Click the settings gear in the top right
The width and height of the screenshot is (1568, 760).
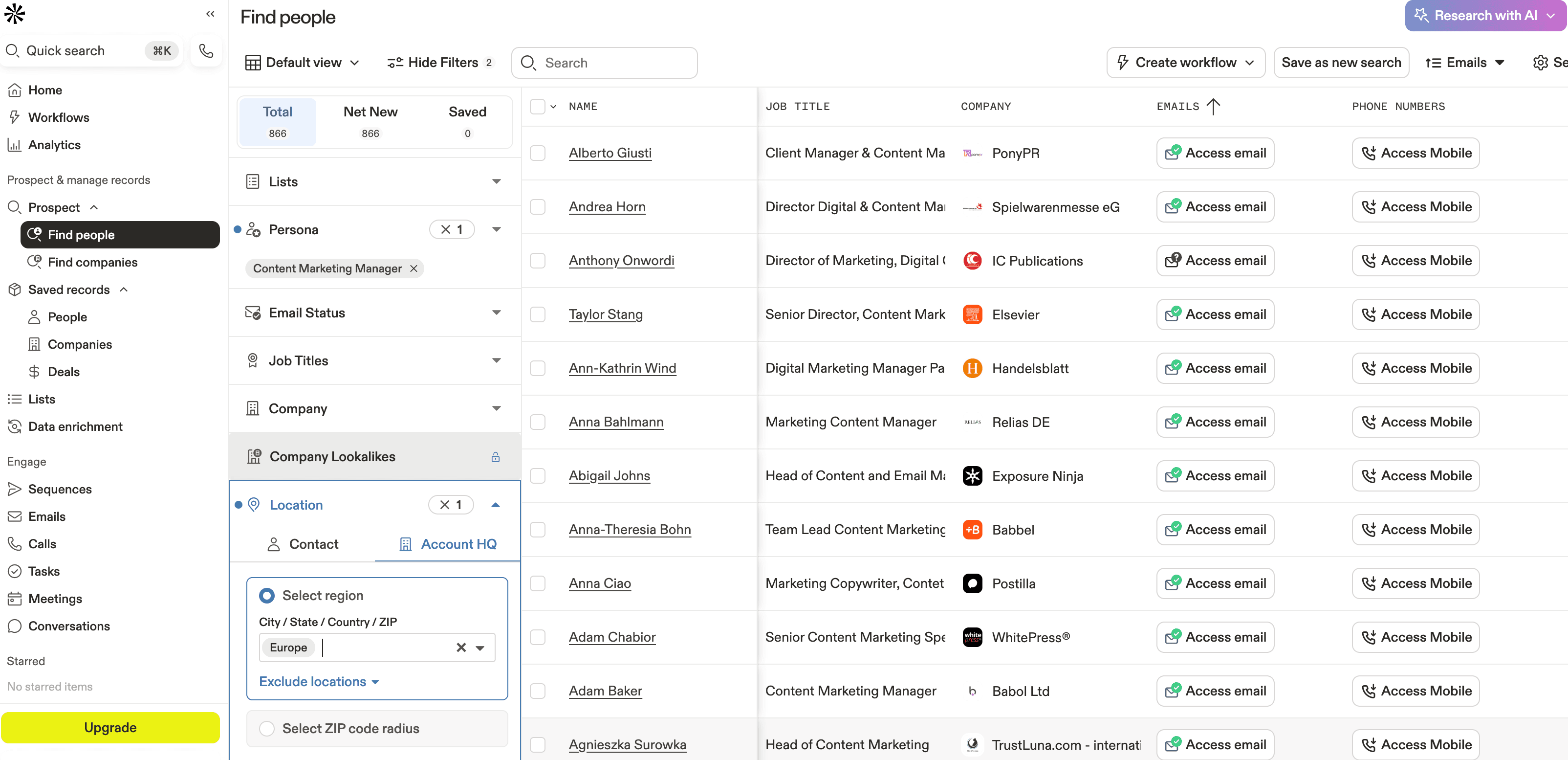[x=1541, y=62]
